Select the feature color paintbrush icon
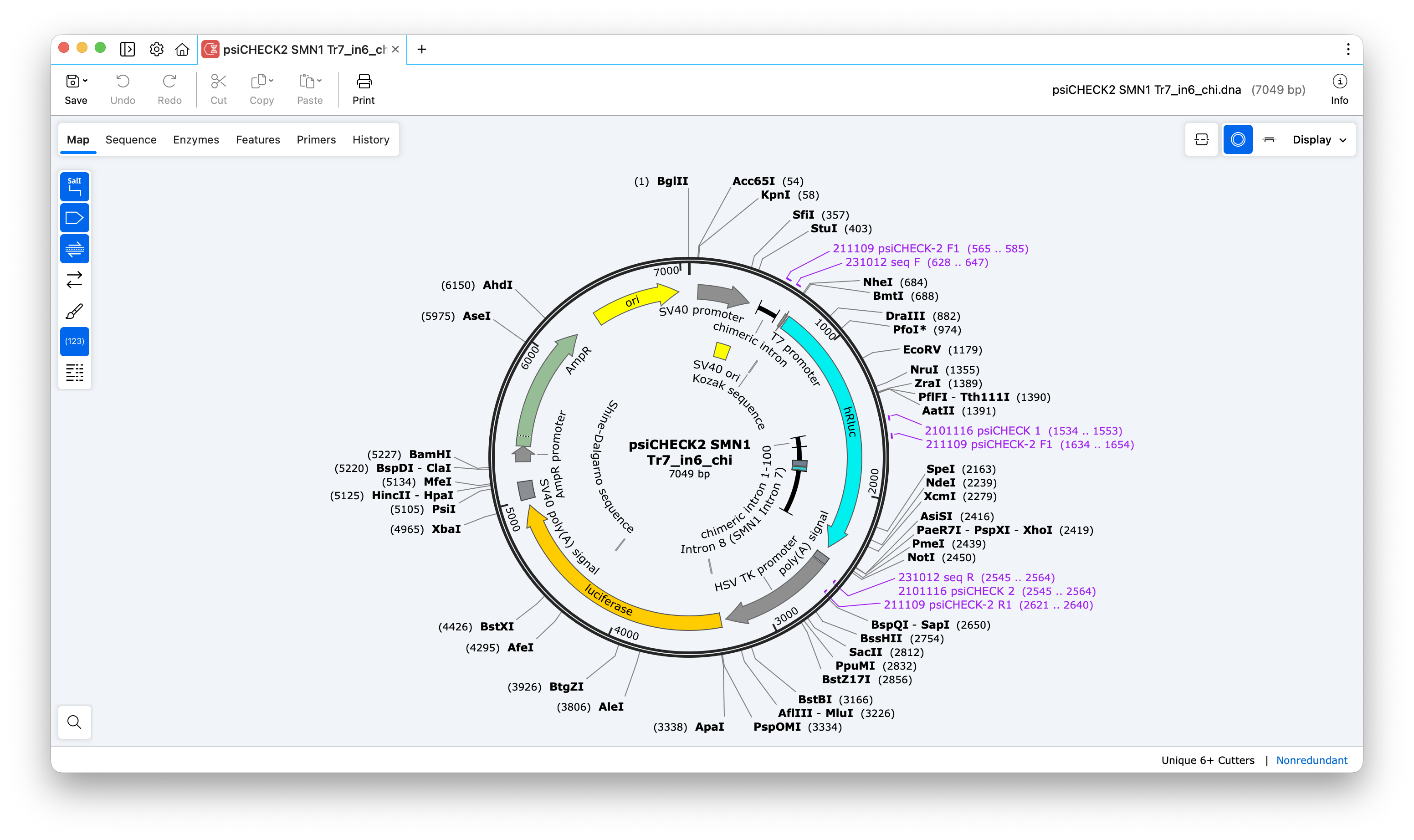The width and height of the screenshot is (1414, 840). 74,311
